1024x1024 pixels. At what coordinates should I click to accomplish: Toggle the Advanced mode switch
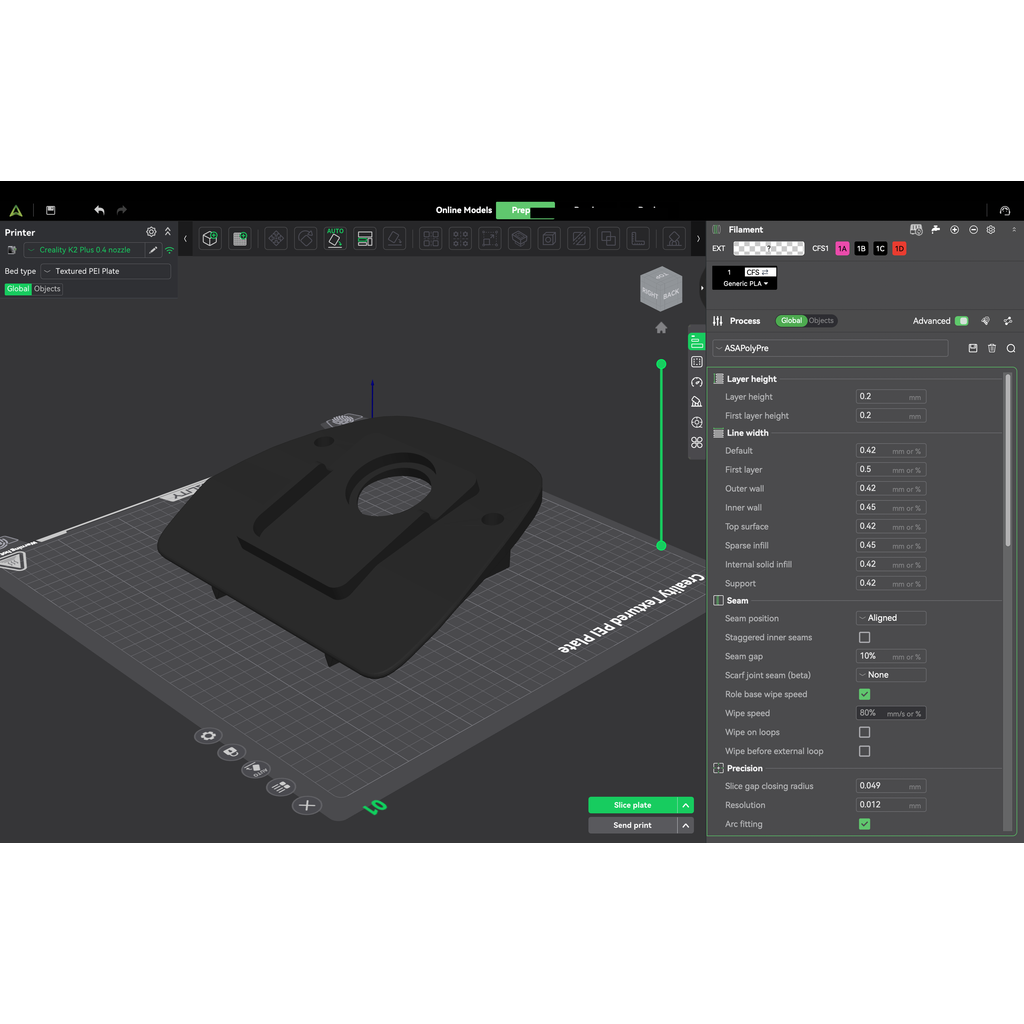[961, 321]
